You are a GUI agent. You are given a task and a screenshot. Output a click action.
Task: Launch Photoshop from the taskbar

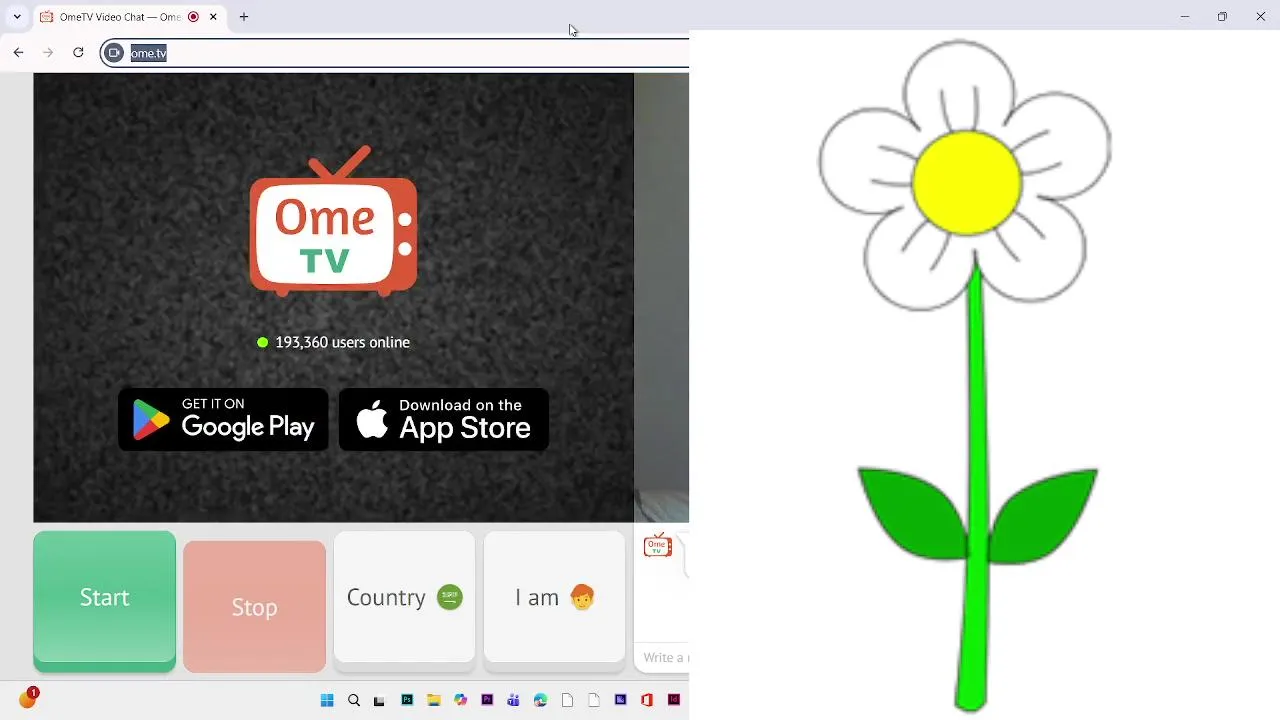point(407,700)
